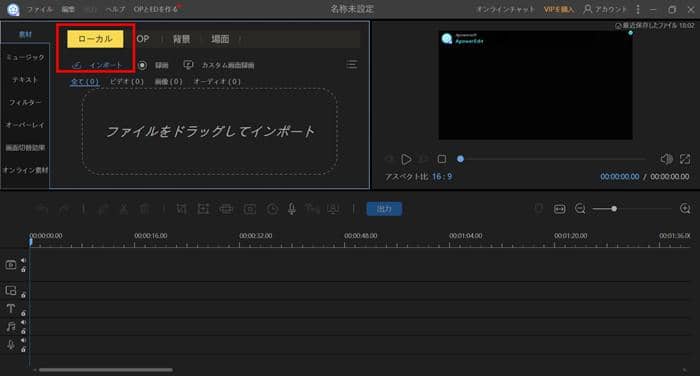Screen dimensions: 700x376
Task: Open the ファイル menu
Action: coord(39,9)
